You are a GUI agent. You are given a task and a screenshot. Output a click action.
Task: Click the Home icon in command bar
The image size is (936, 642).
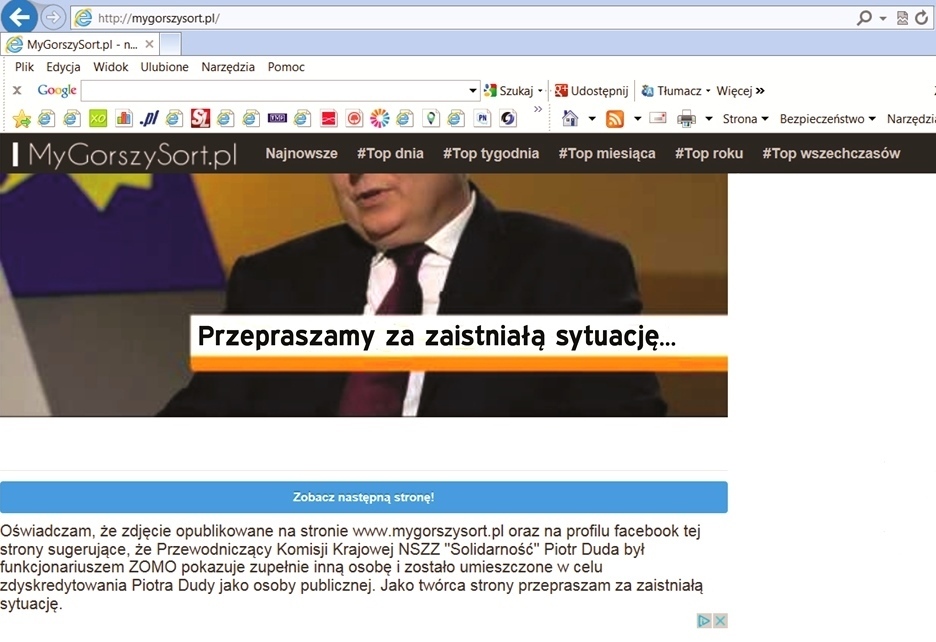pos(570,119)
